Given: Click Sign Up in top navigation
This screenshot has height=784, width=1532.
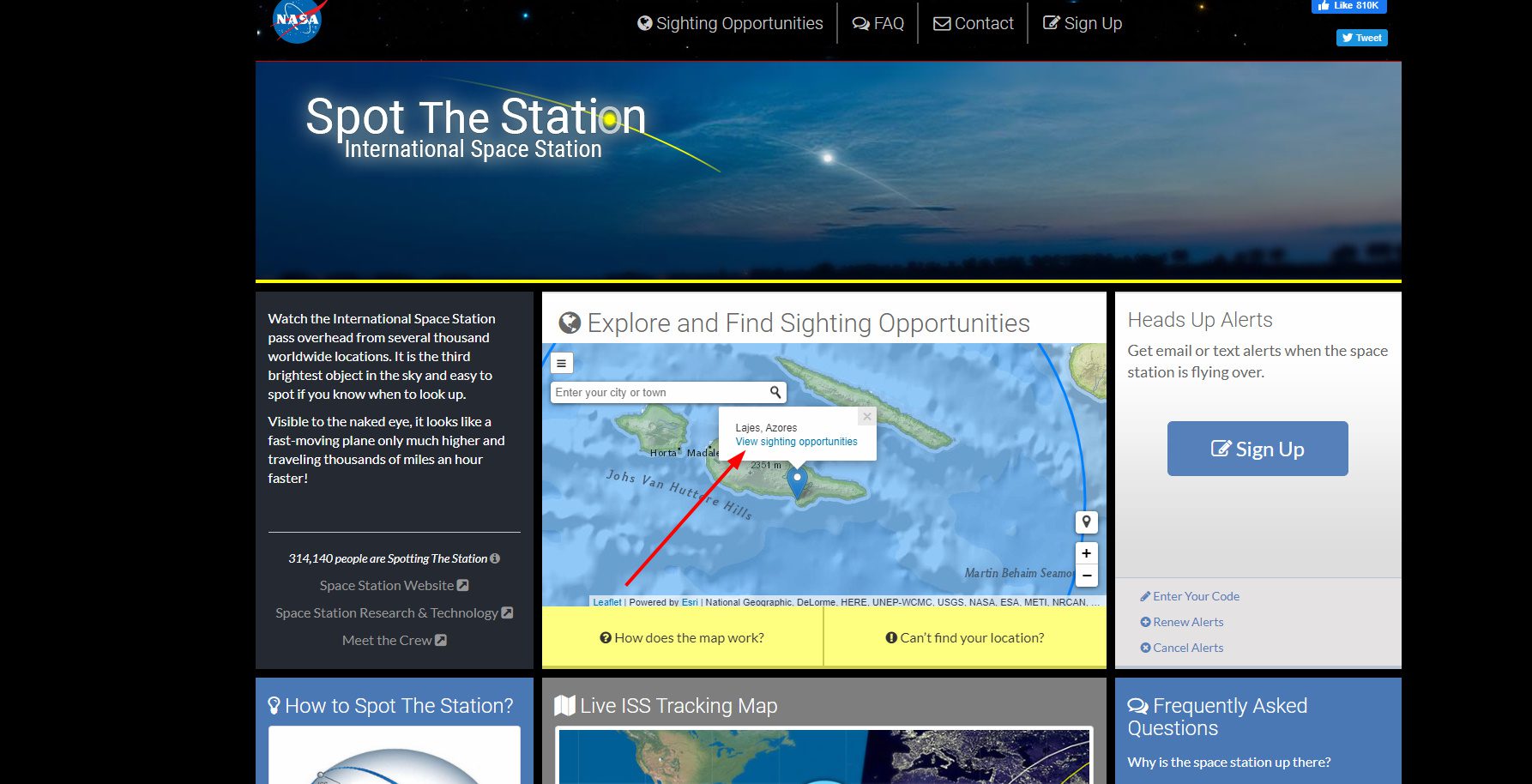Looking at the screenshot, I should [1083, 23].
